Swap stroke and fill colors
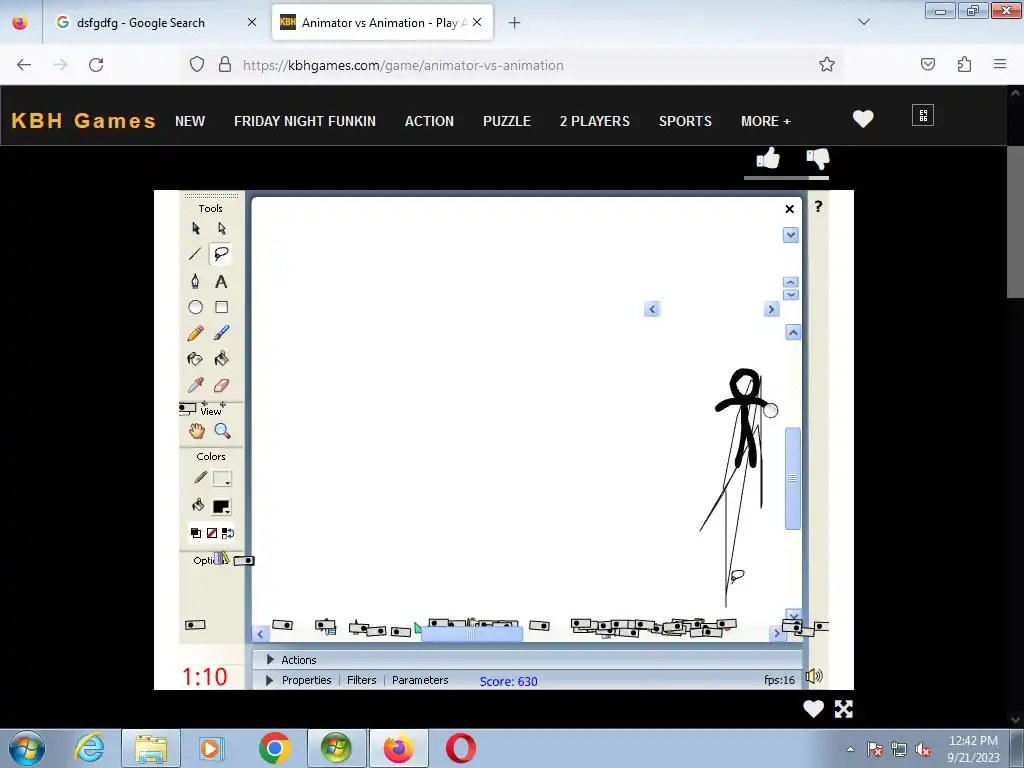The height and width of the screenshot is (768, 1024). 228,533
